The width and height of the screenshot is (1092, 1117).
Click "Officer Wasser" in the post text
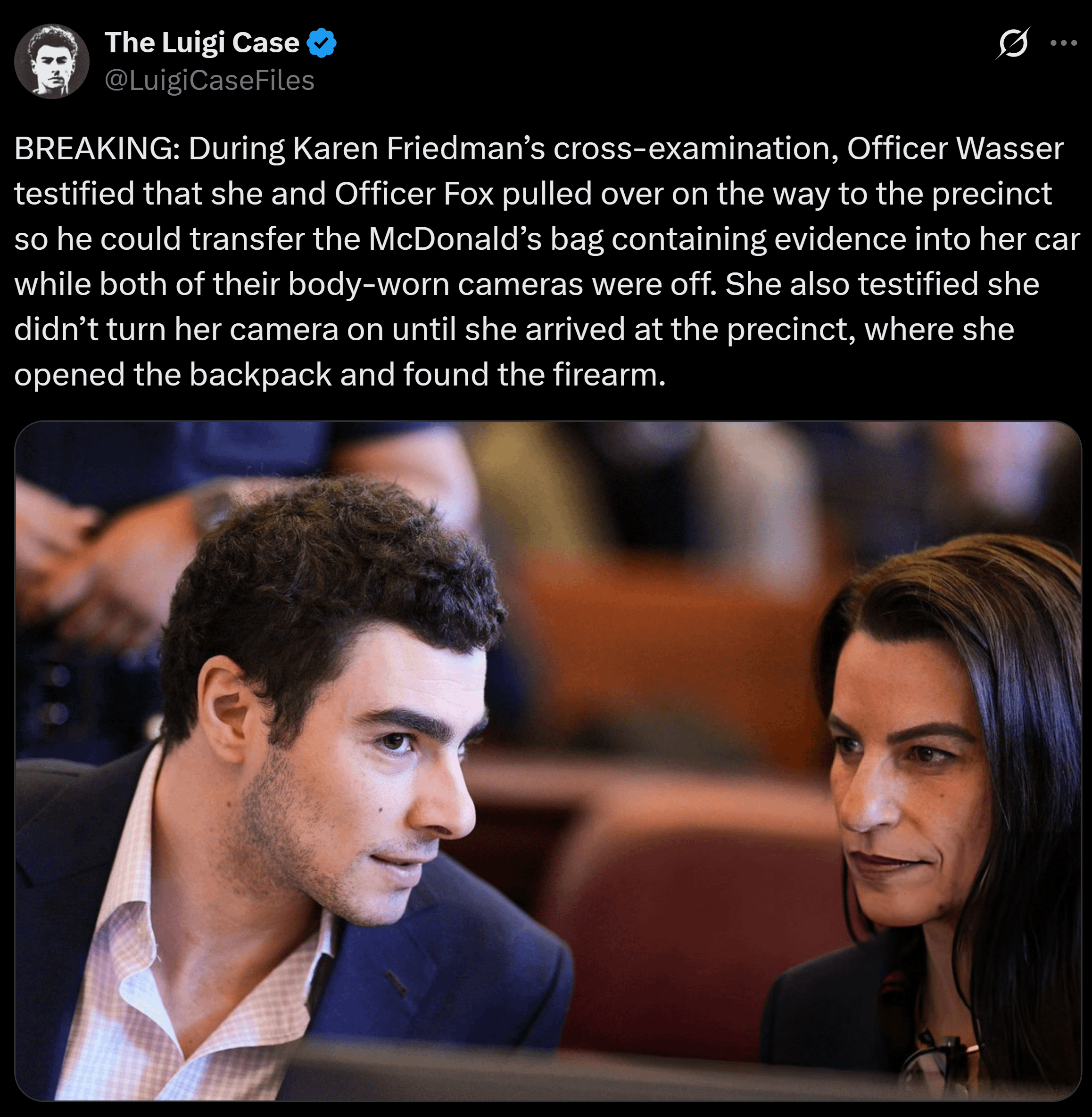[955, 148]
